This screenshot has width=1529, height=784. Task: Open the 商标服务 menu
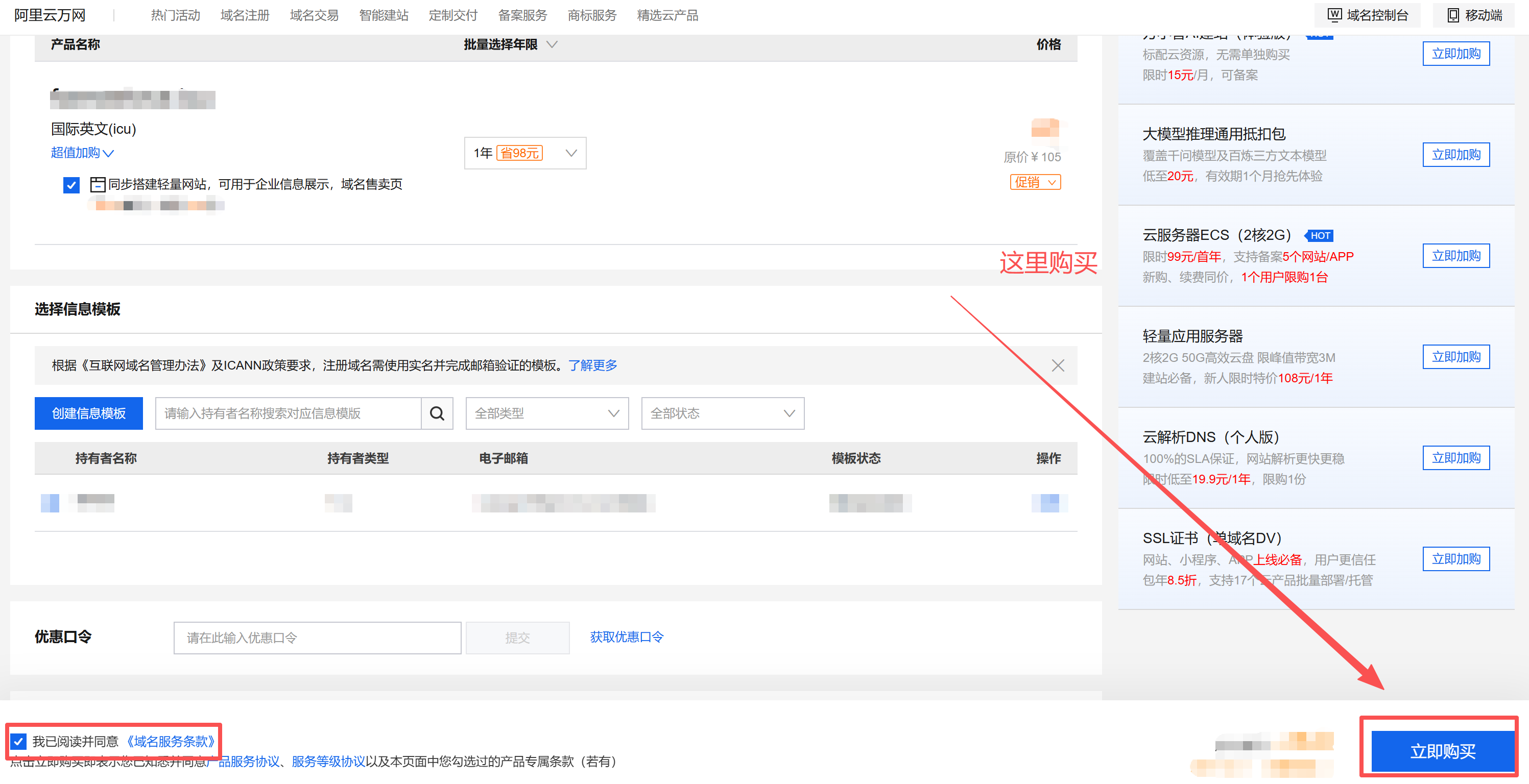click(x=592, y=15)
